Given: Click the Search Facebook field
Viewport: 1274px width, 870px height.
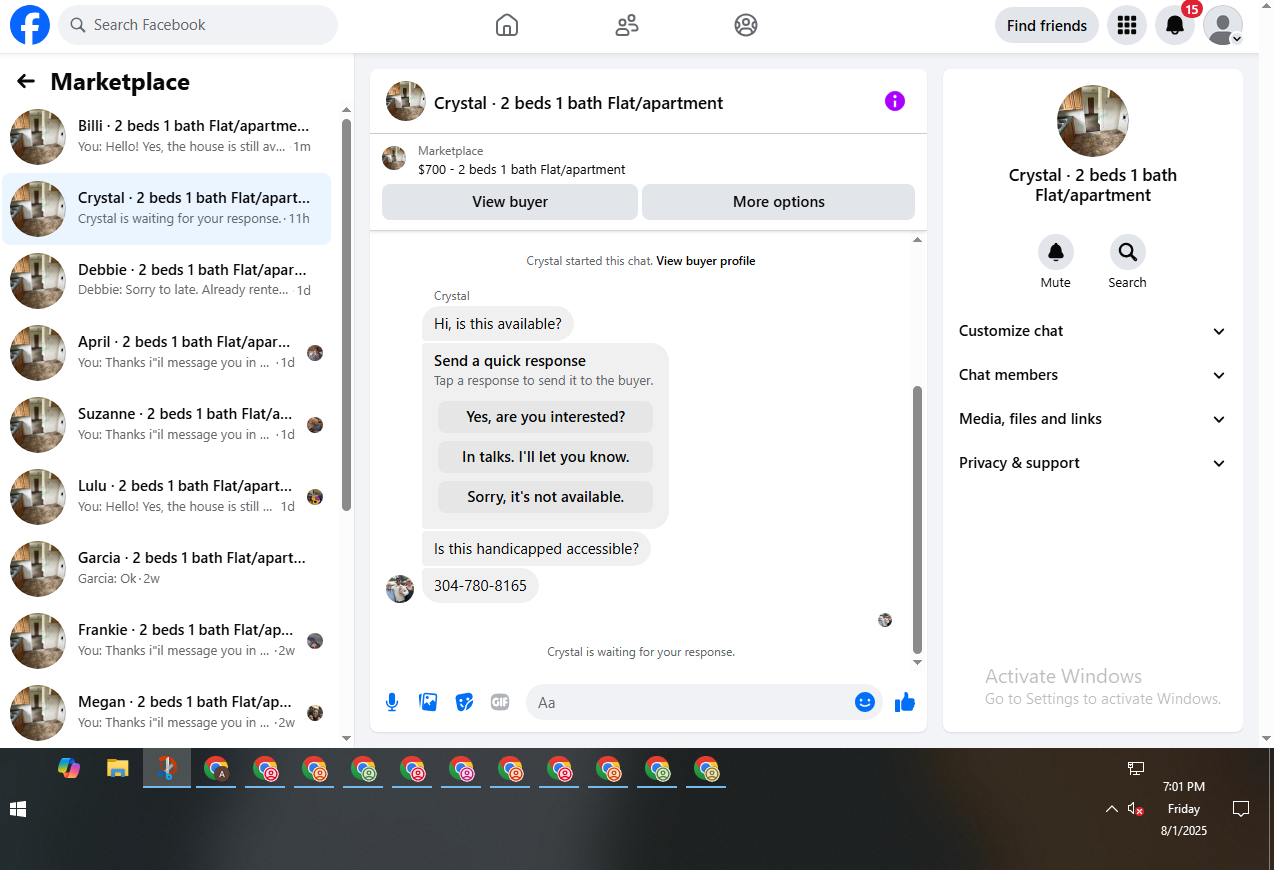Looking at the screenshot, I should (x=198, y=25).
